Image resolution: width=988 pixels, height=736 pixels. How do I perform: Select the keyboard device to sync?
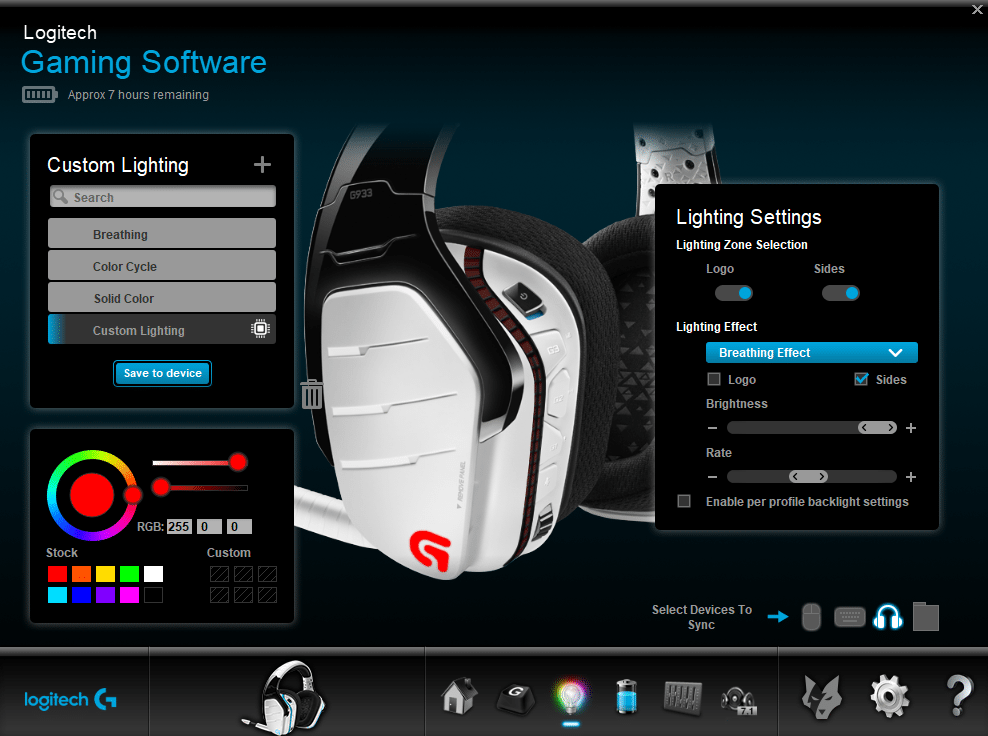849,617
